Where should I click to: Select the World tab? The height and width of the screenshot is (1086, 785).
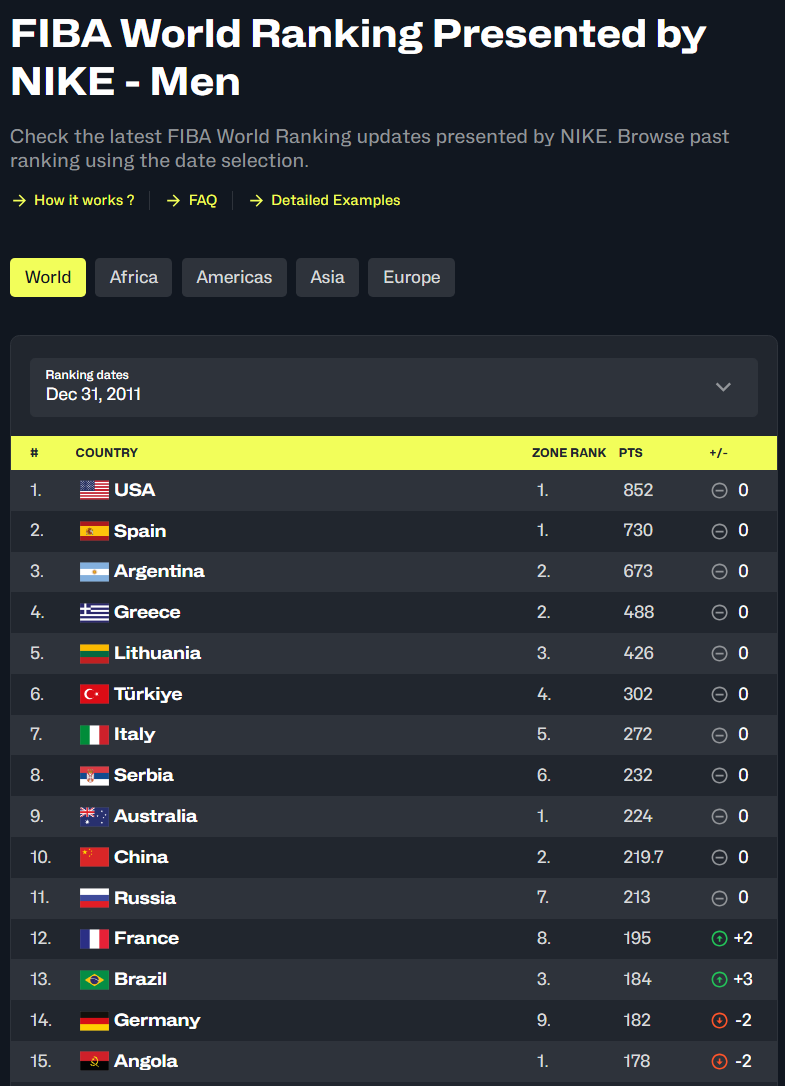(48, 277)
